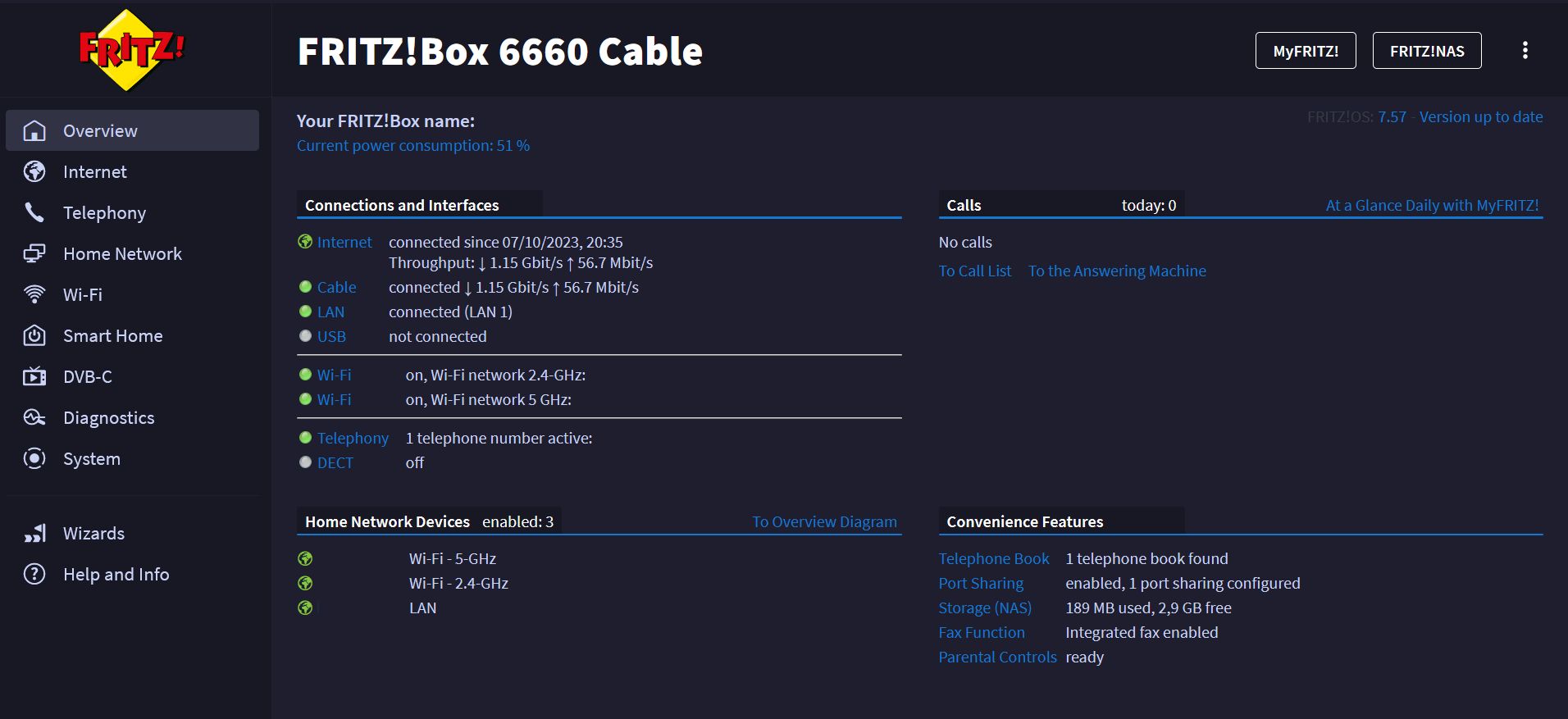This screenshot has width=1568, height=719.
Task: Click grey status dot beside DECT
Action: pyautogui.click(x=305, y=462)
